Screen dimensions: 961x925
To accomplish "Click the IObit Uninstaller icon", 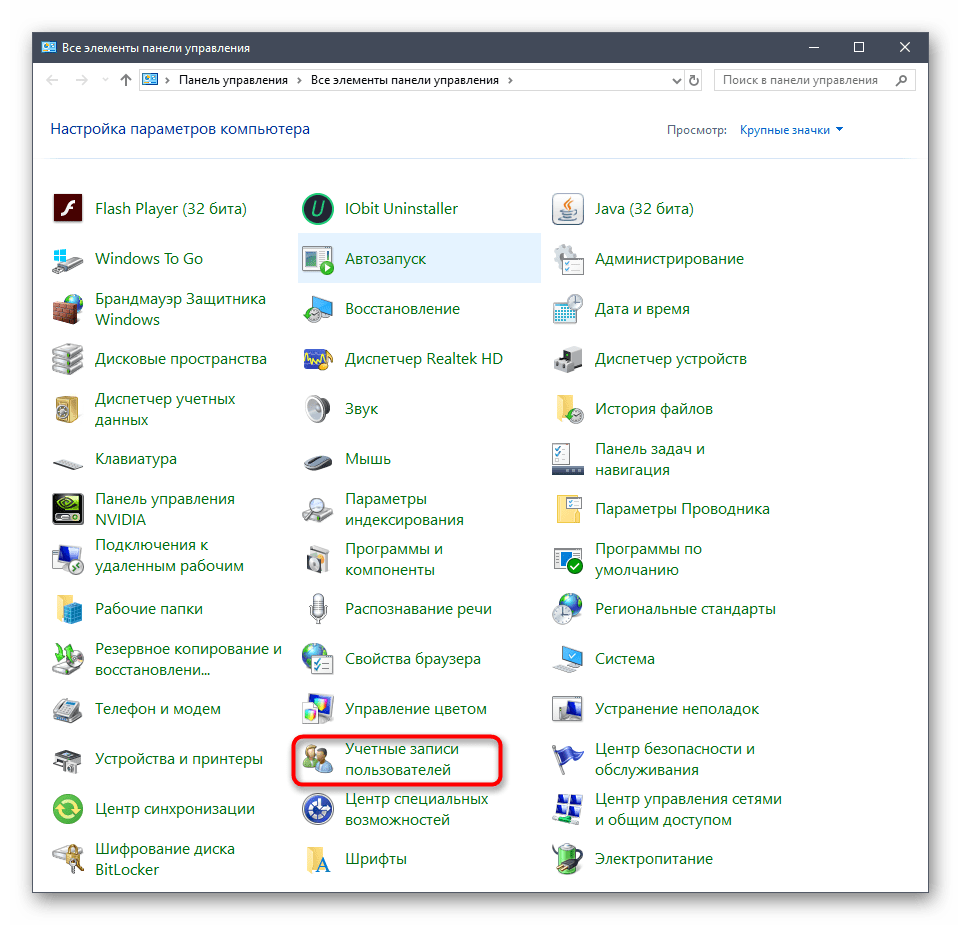I will [317, 209].
